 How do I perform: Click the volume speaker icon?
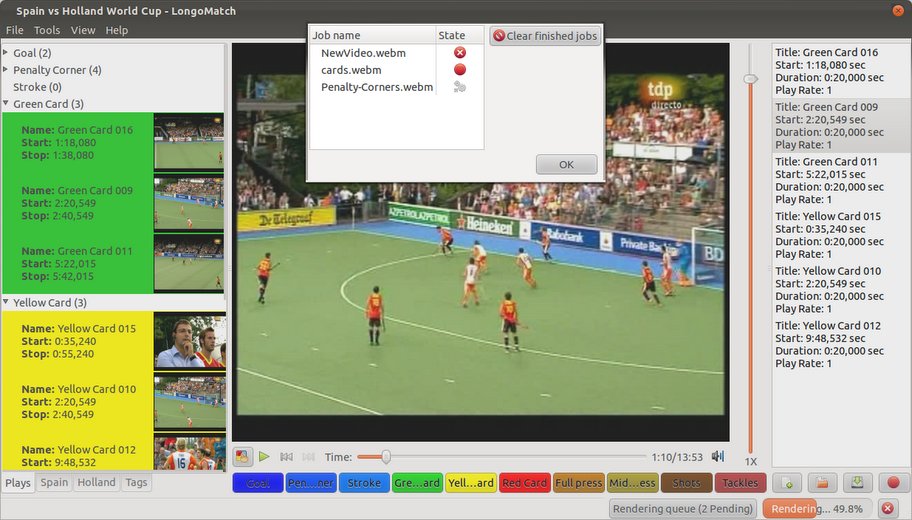718,457
